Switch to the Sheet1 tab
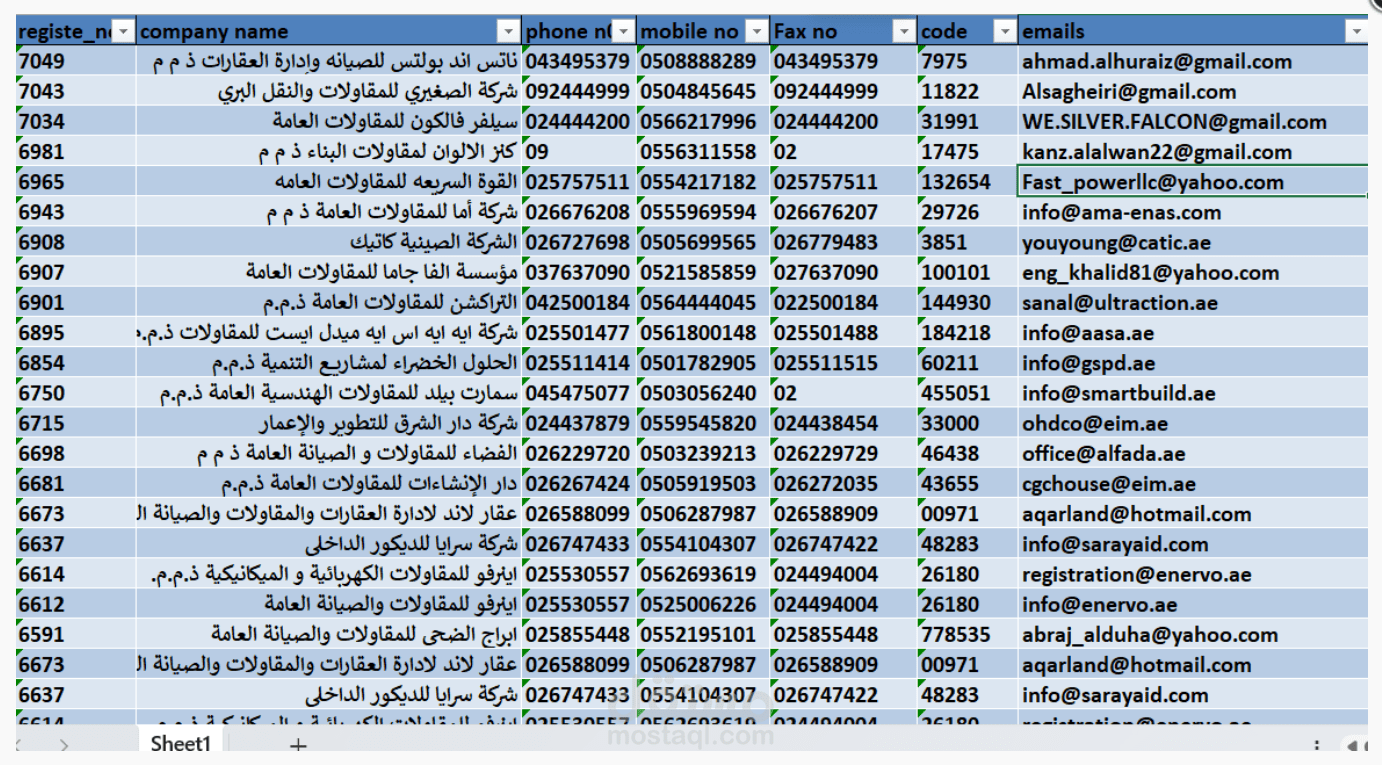 pos(180,744)
